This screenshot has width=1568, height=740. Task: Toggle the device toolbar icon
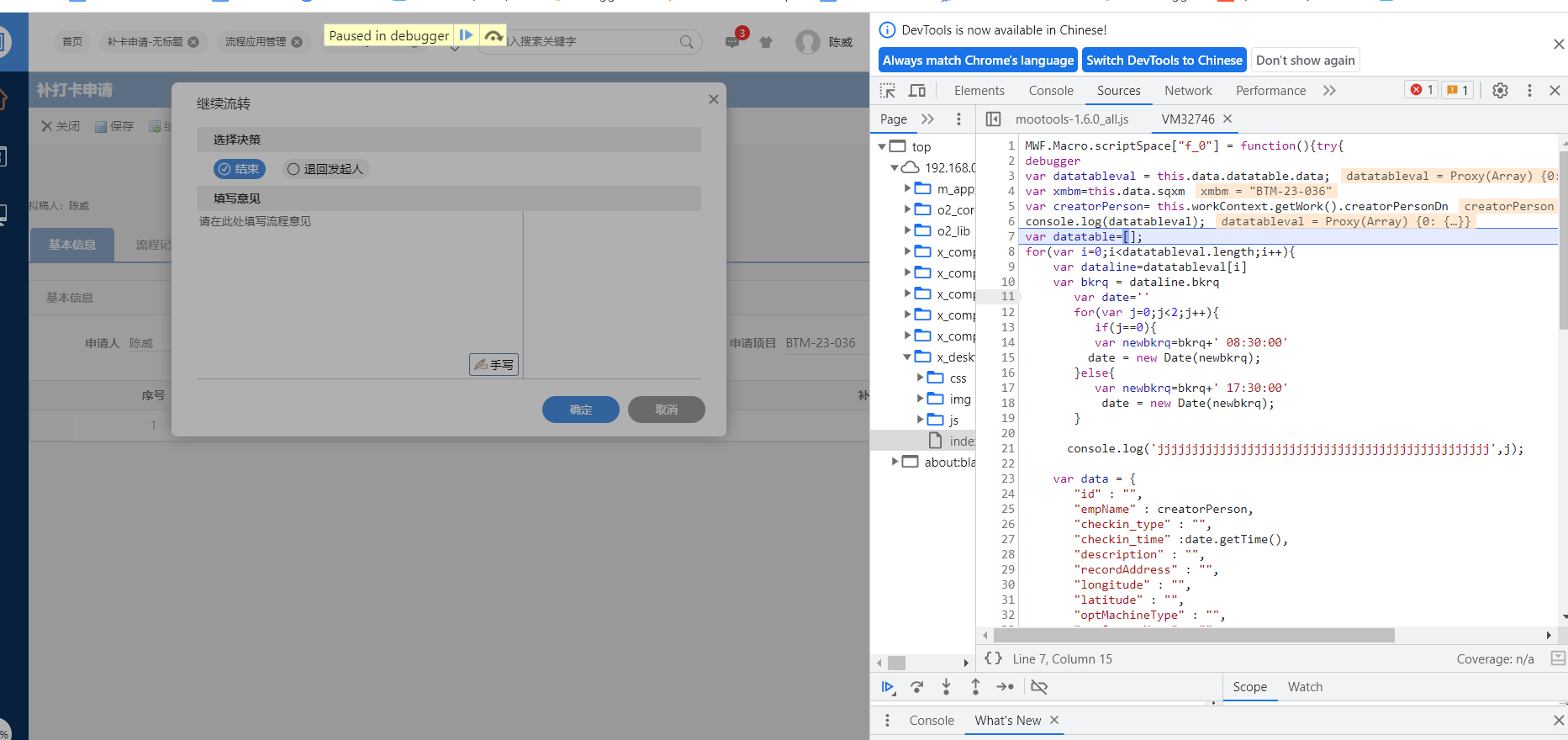pyautogui.click(x=917, y=91)
